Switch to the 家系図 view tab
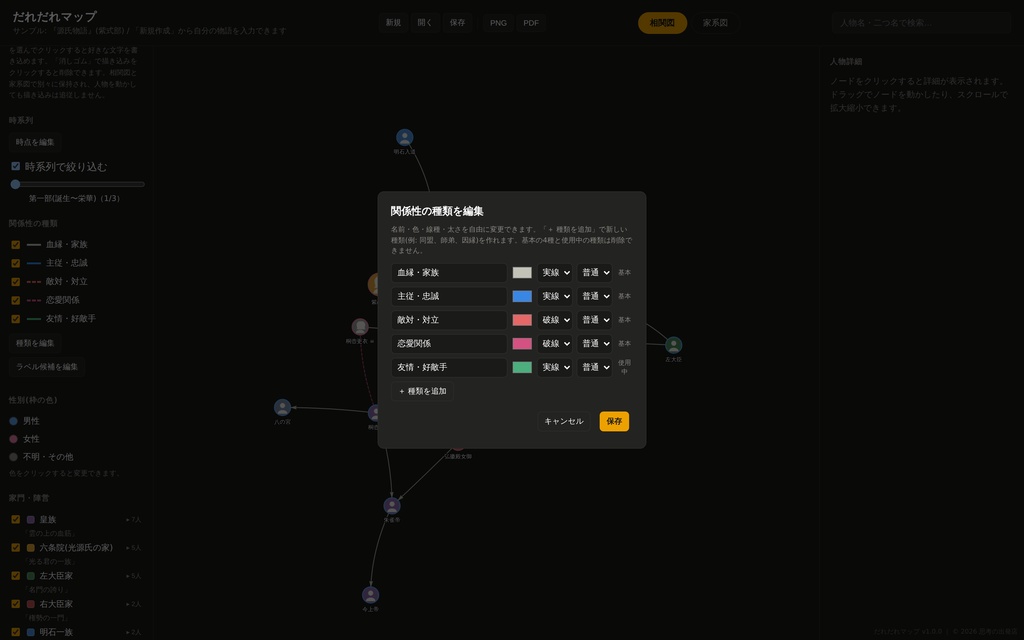This screenshot has height=640, width=1024. pyautogui.click(x=715, y=23)
